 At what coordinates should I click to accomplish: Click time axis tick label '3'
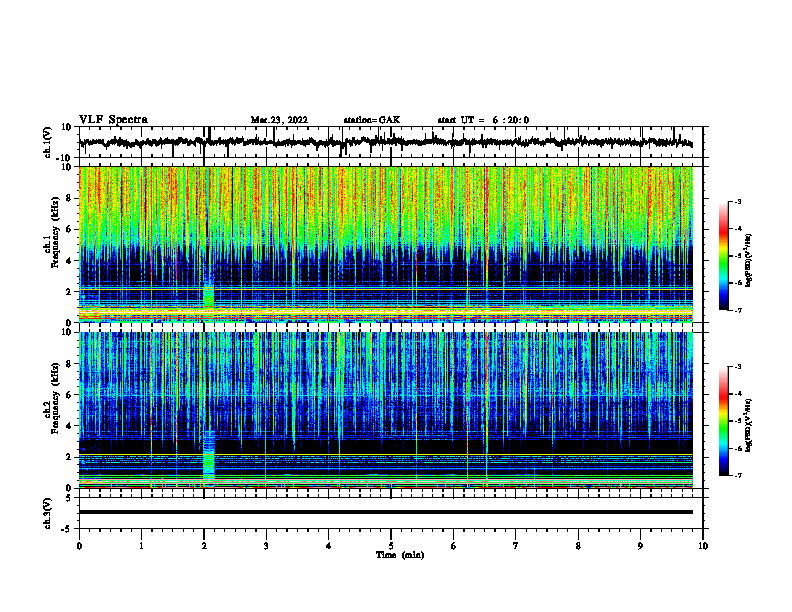(x=266, y=546)
